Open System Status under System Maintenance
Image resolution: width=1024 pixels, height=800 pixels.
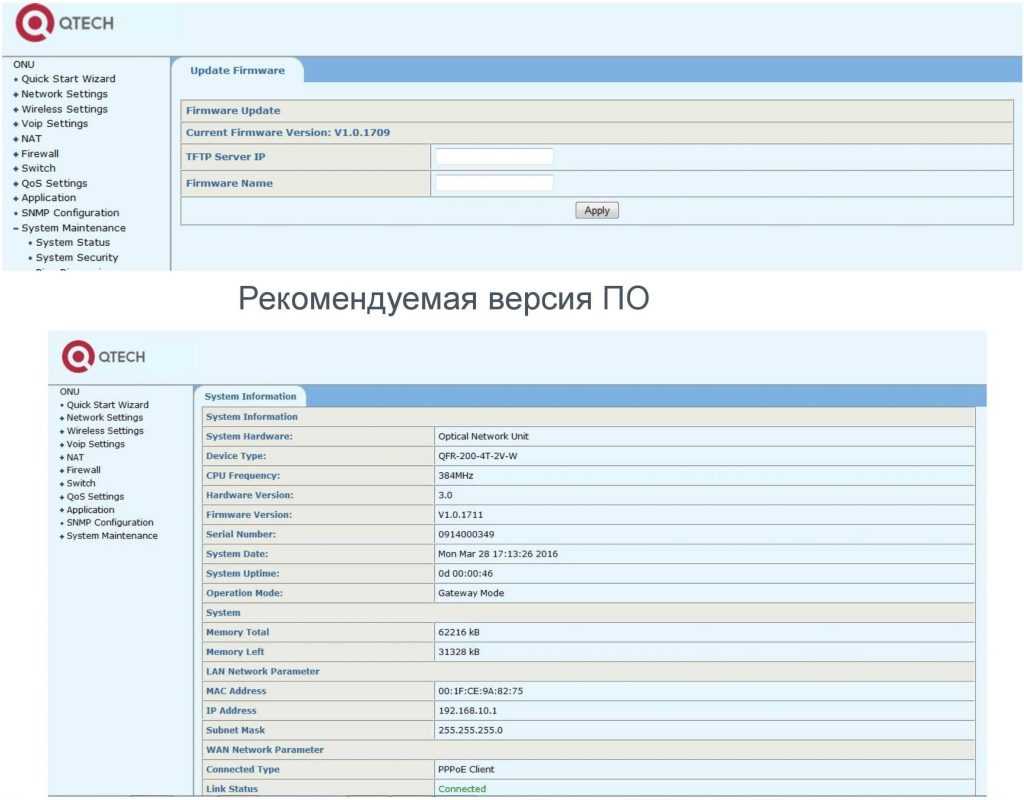pos(73,243)
